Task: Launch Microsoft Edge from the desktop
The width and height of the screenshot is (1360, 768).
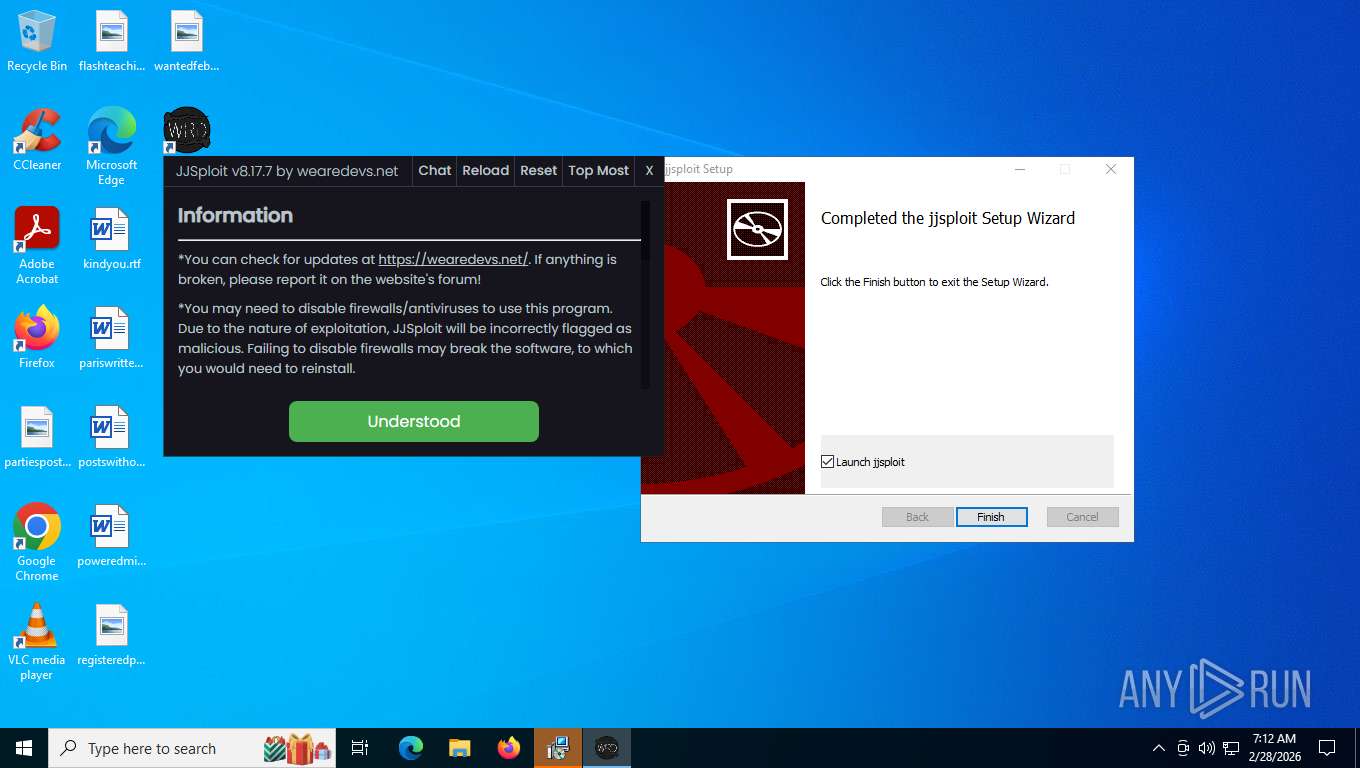Action: [112, 147]
